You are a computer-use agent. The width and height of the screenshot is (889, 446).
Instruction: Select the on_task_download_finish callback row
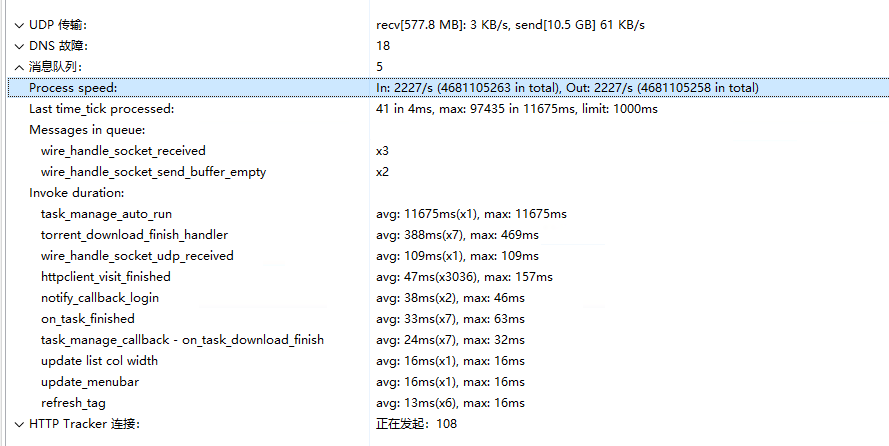(182, 340)
